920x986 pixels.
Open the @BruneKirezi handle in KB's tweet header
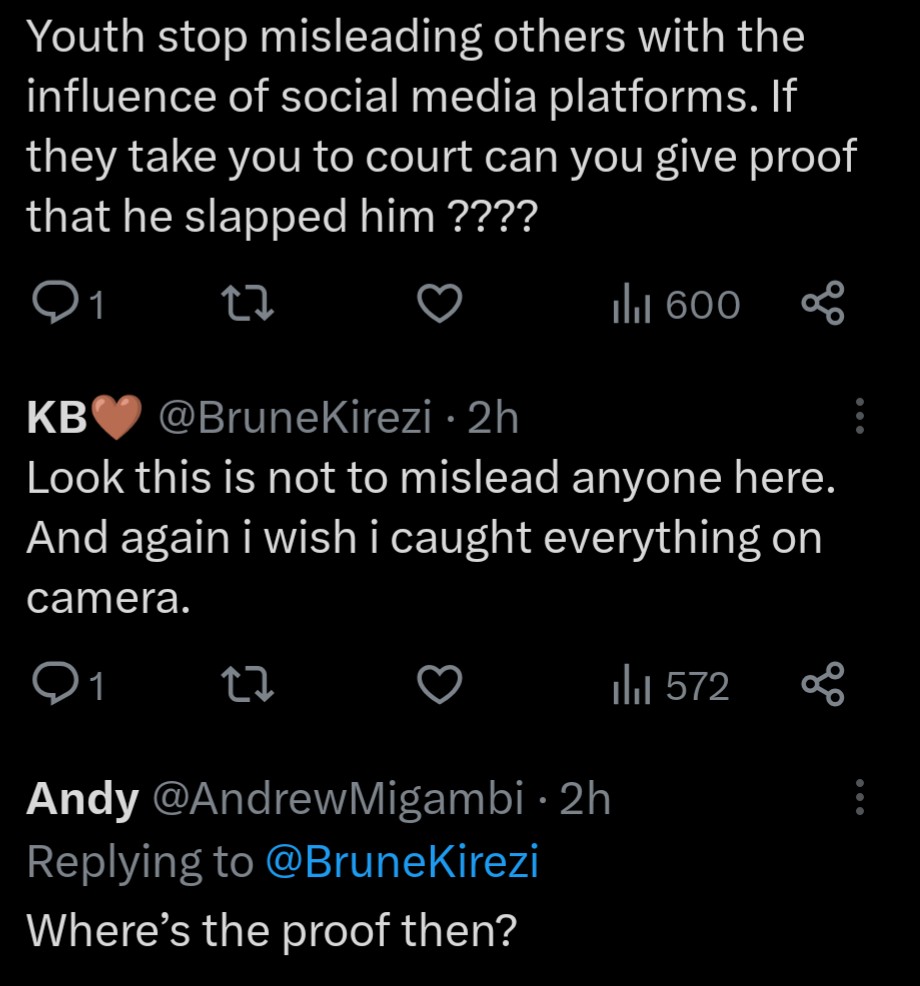pyautogui.click(x=291, y=418)
